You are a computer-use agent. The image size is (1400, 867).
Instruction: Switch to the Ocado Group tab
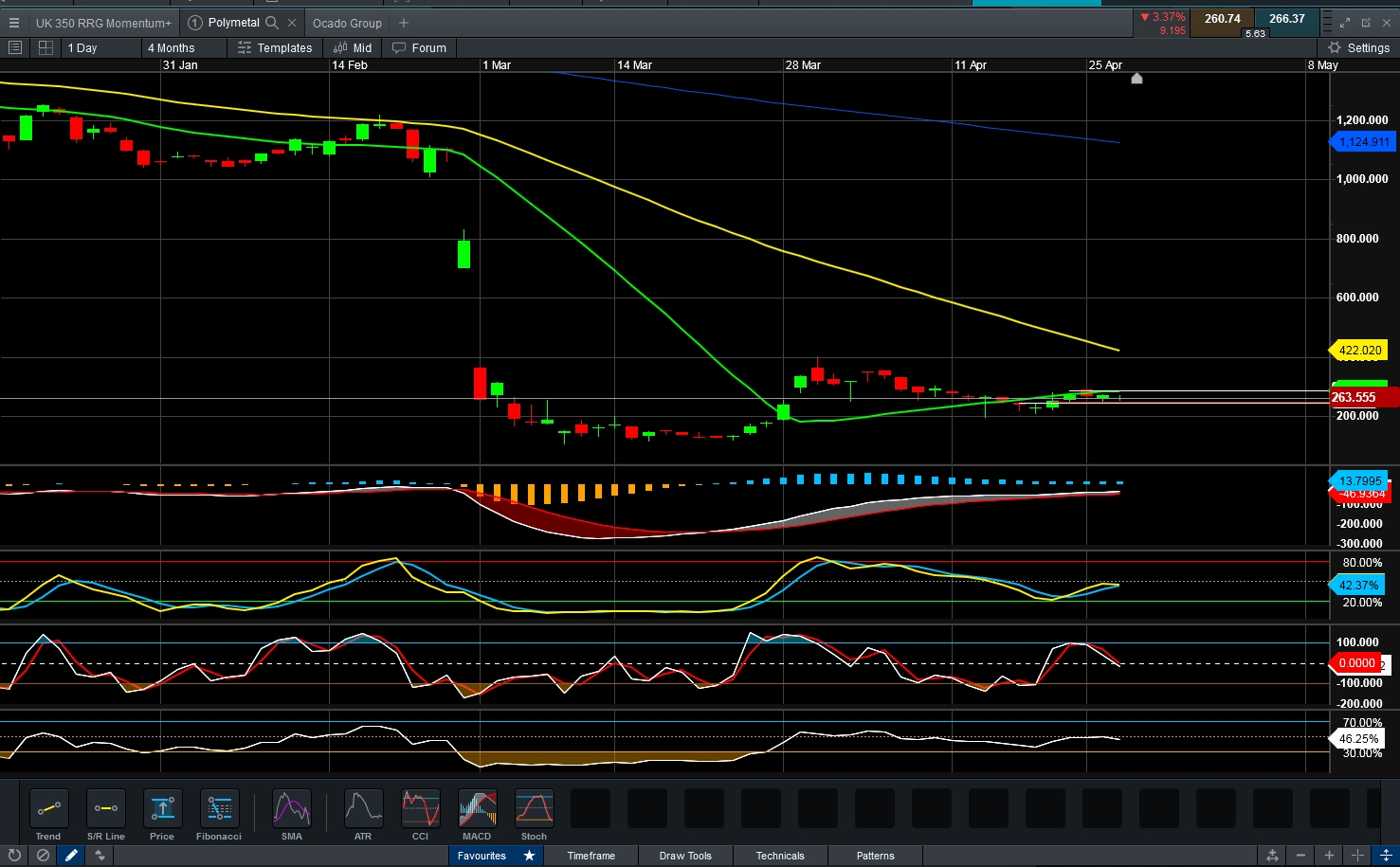[x=347, y=23]
